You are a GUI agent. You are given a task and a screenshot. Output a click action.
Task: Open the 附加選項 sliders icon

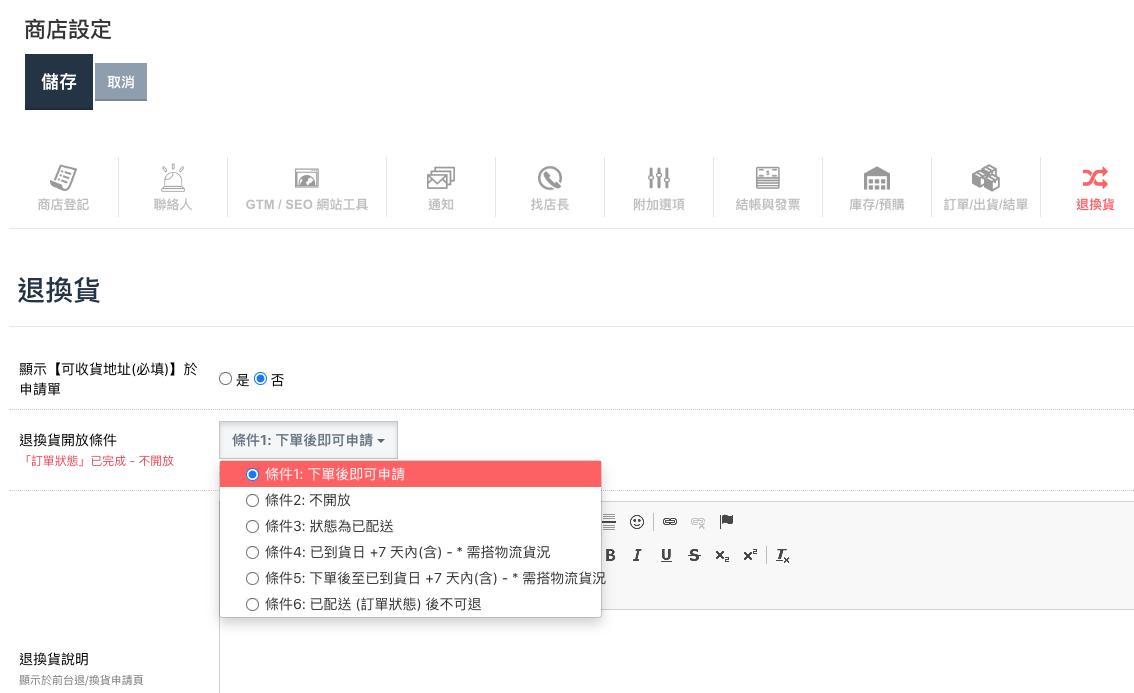pyautogui.click(x=659, y=178)
